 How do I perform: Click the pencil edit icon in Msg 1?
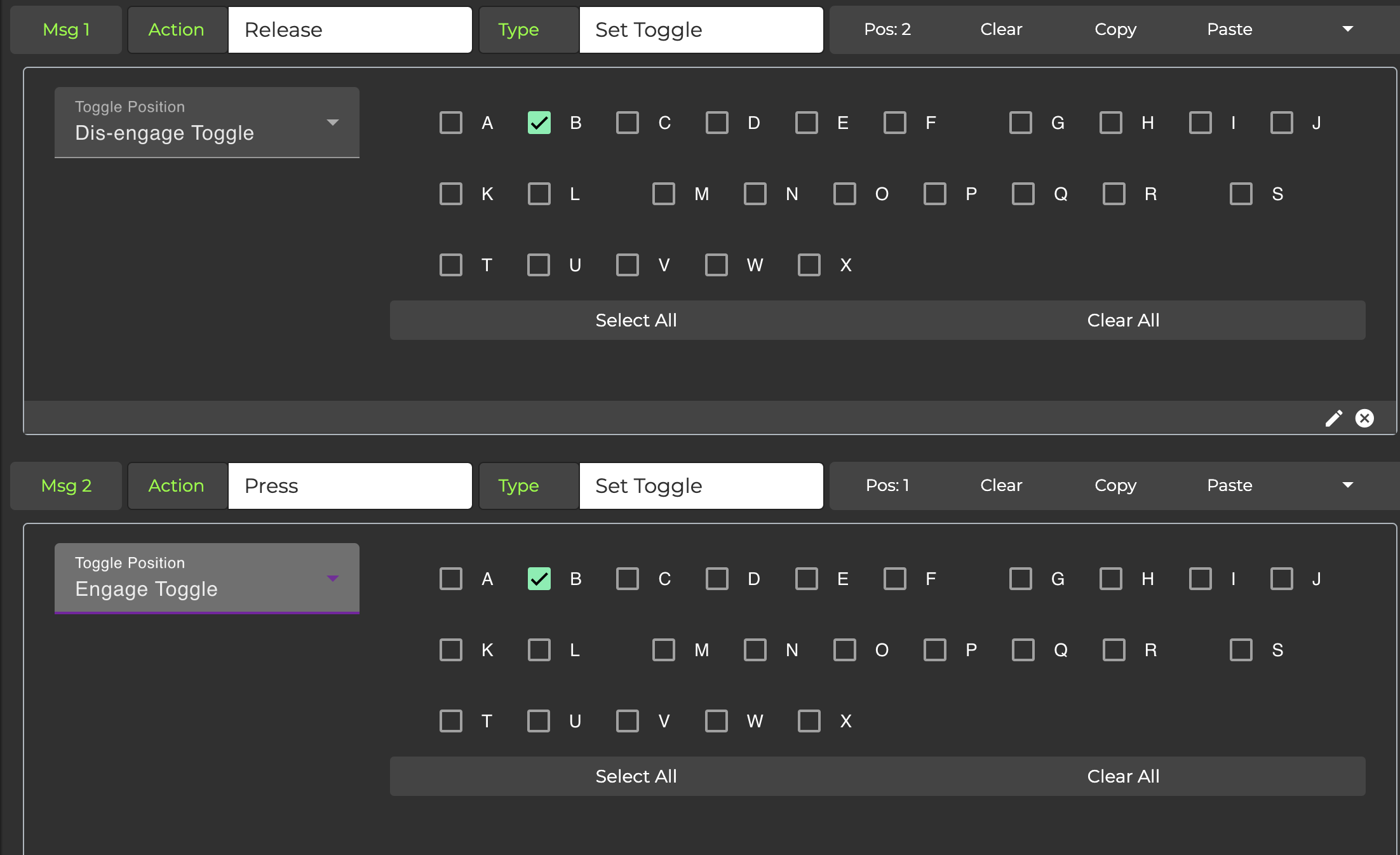click(1333, 418)
